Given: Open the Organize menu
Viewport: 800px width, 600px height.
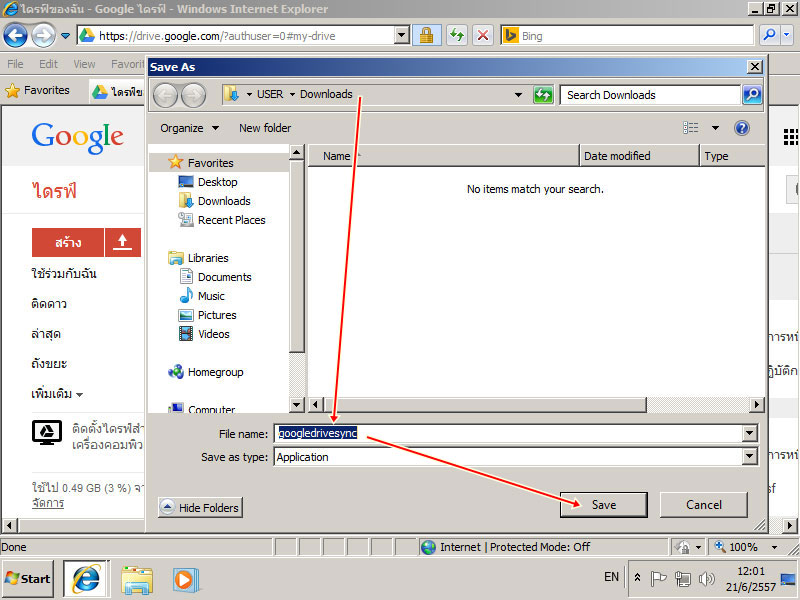Looking at the screenshot, I should click(189, 128).
